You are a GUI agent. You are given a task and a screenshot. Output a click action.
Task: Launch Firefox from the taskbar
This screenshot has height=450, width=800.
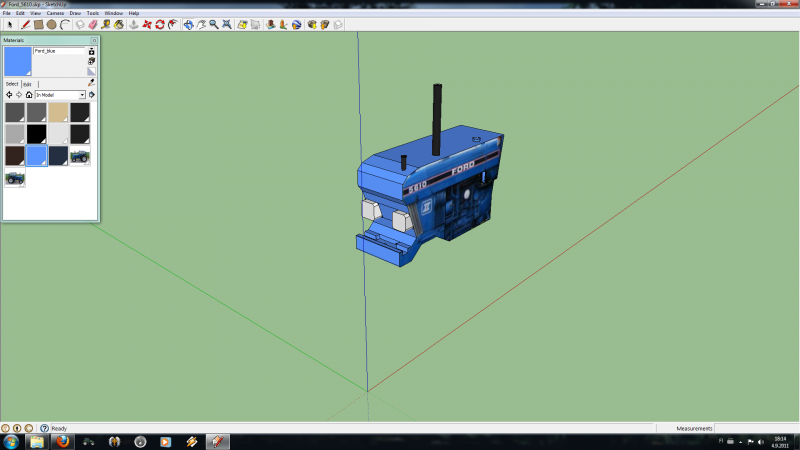tap(63, 442)
